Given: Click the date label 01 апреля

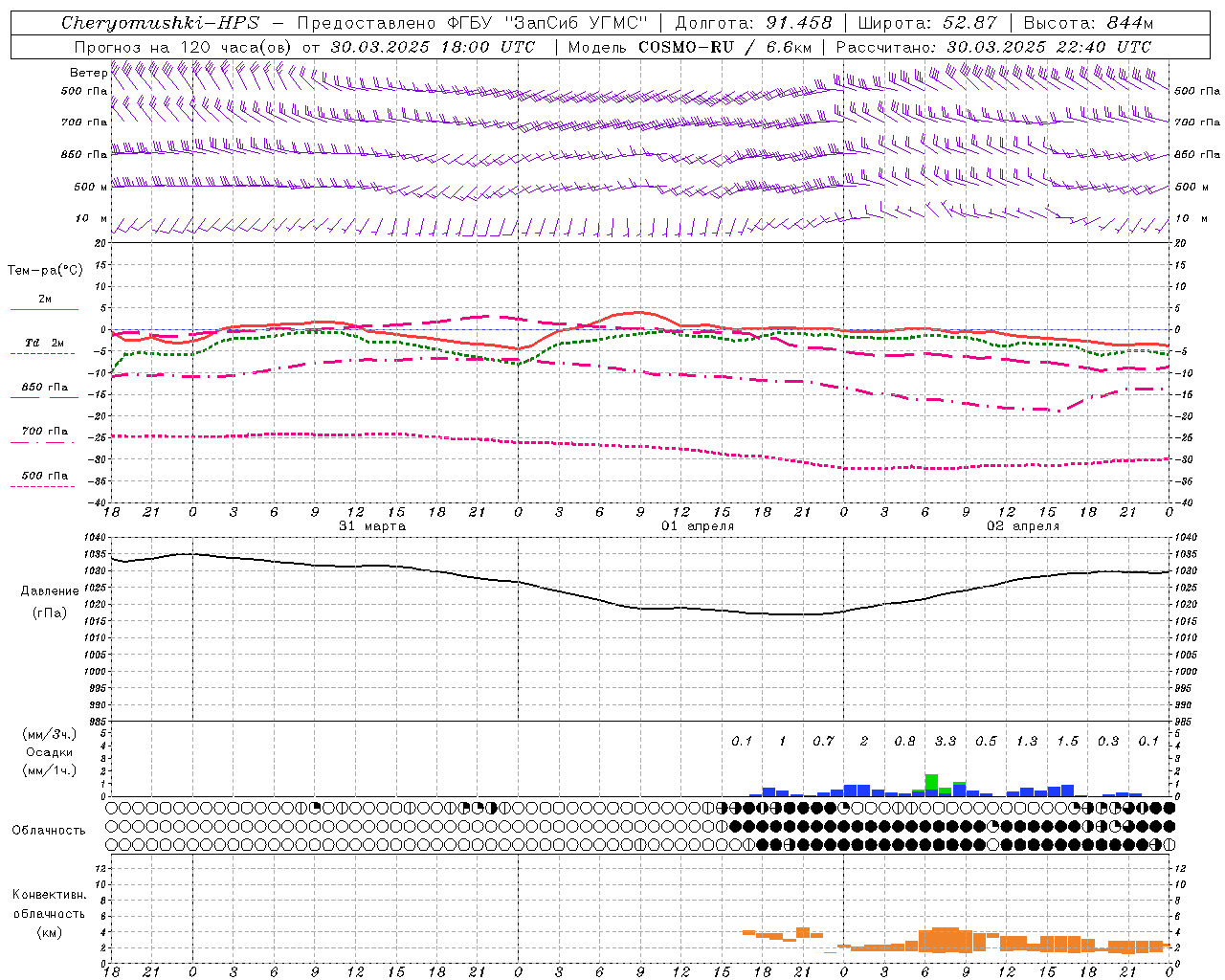Looking at the screenshot, I should (x=698, y=526).
